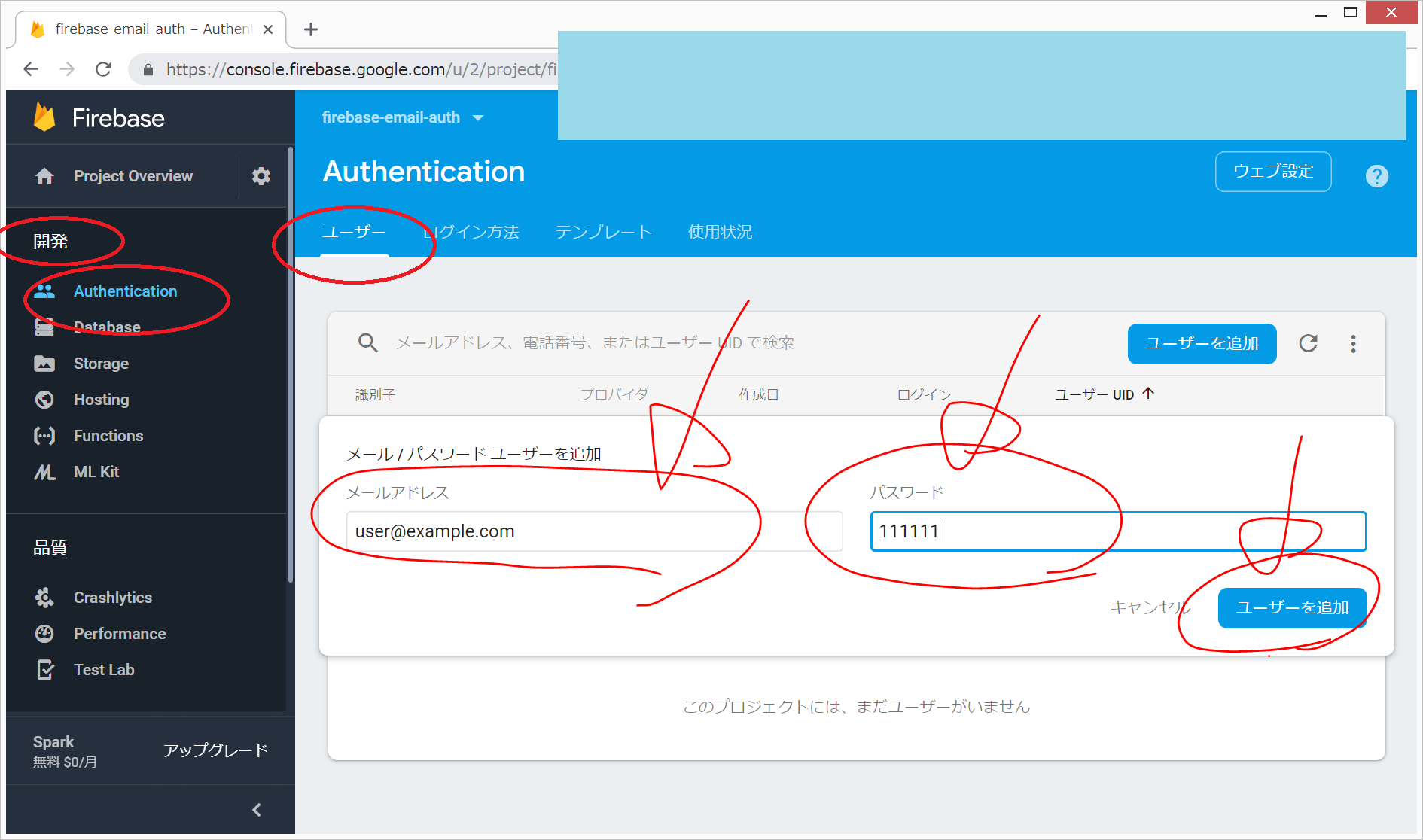Open Storage in the sidebar
1423x840 pixels.
[101, 364]
